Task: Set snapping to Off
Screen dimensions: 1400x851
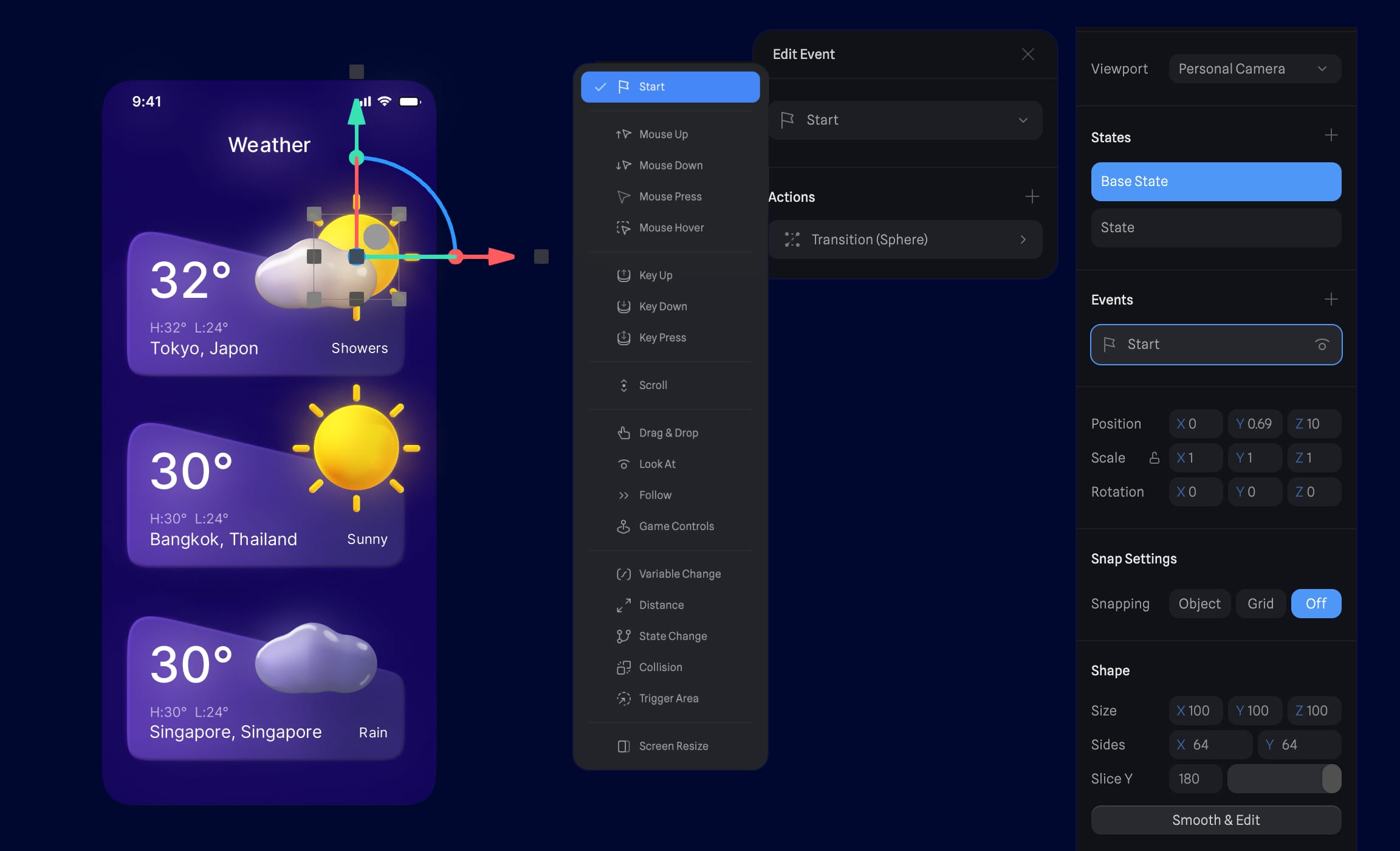Action: click(1316, 604)
